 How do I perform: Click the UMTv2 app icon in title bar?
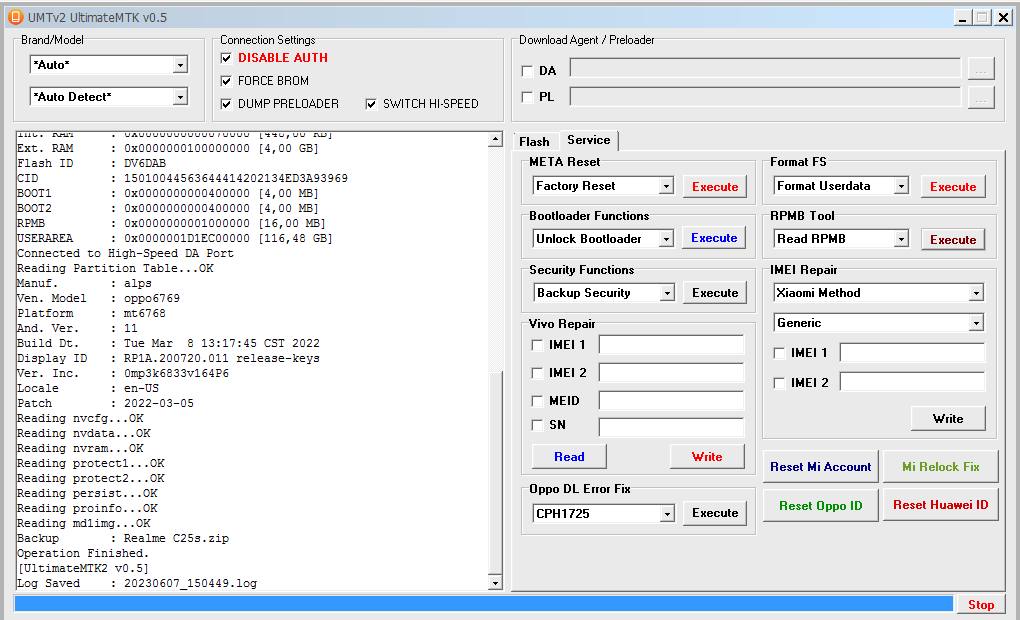point(16,17)
